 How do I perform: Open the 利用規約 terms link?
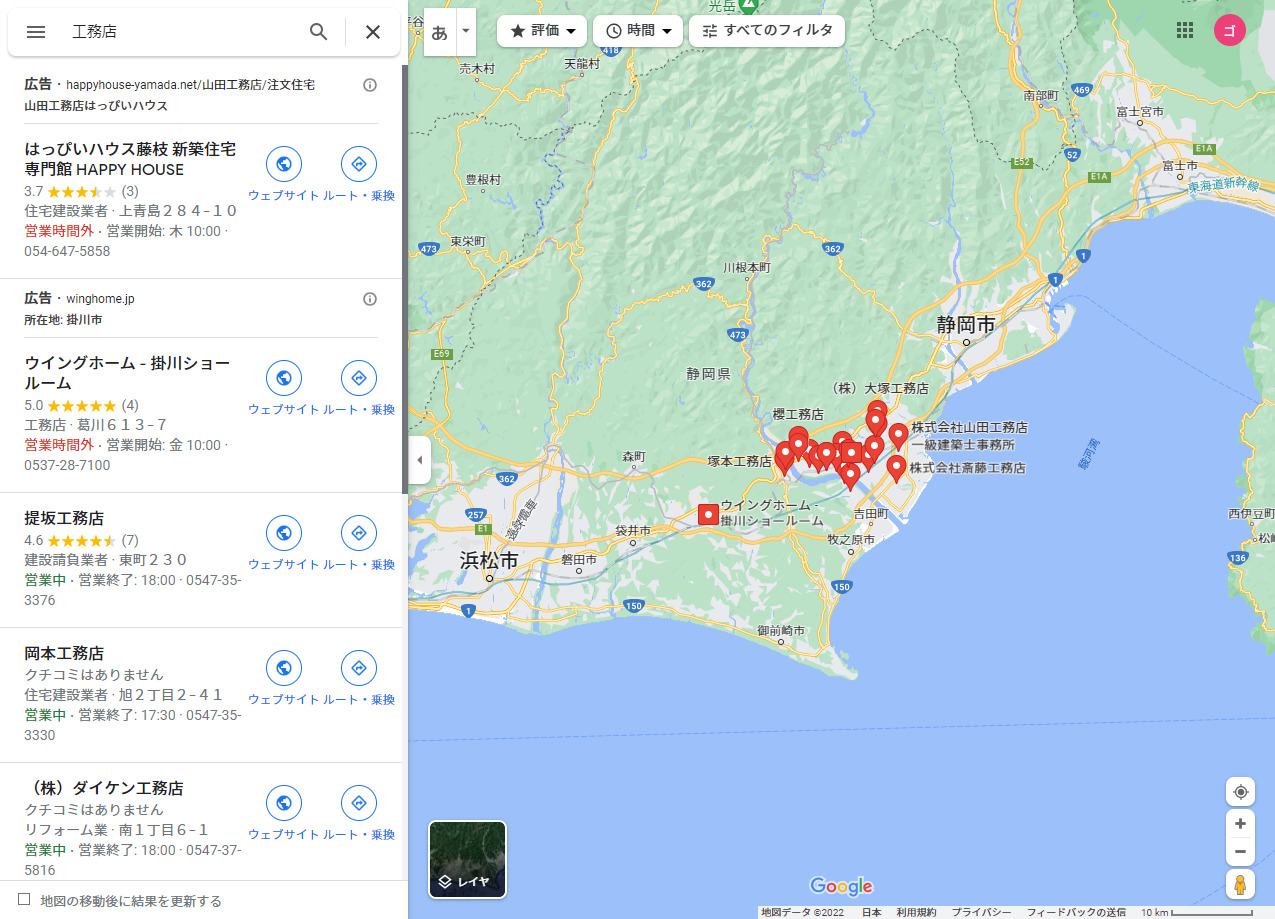click(x=916, y=912)
